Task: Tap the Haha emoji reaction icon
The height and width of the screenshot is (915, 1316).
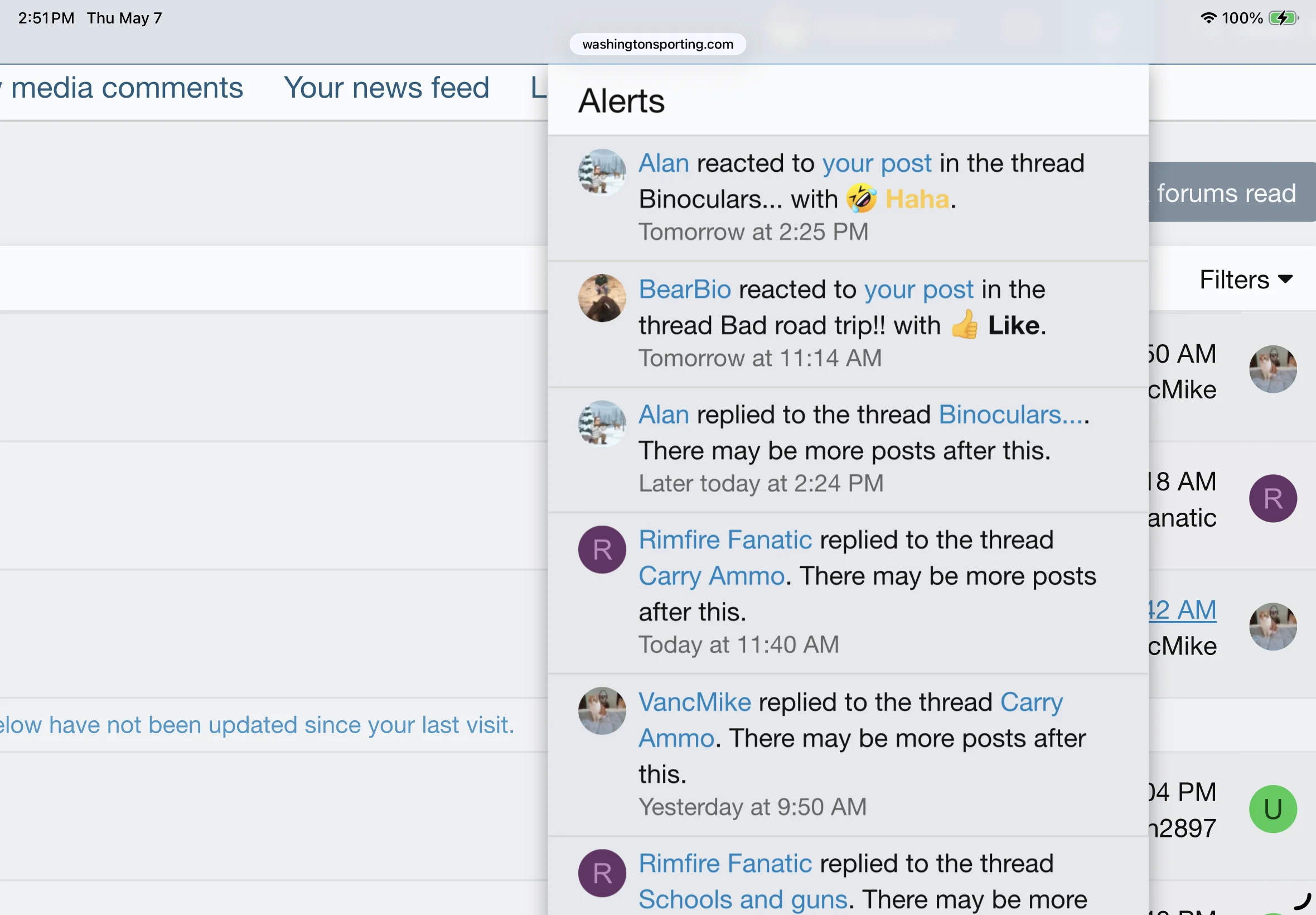Action: pos(861,199)
